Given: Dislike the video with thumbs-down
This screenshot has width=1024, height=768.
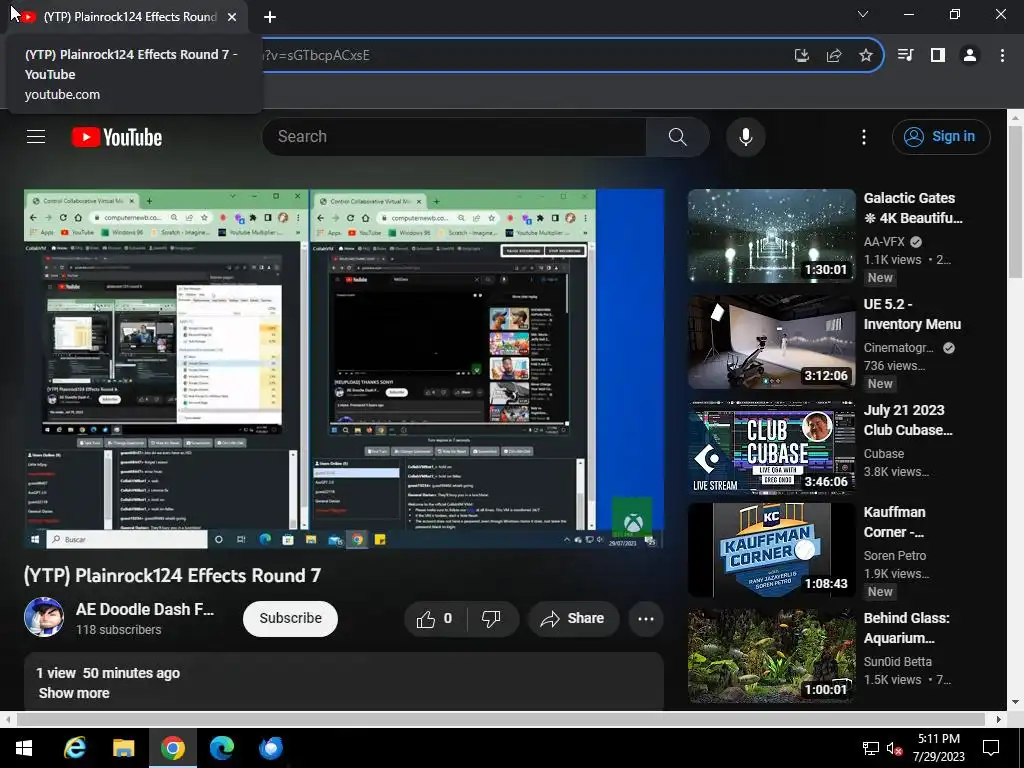Looking at the screenshot, I should (492, 618).
